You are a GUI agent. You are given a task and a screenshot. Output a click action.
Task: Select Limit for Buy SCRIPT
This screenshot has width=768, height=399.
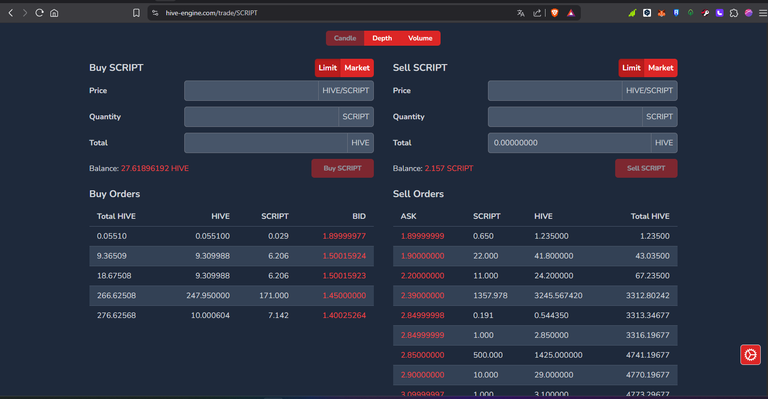click(x=328, y=68)
